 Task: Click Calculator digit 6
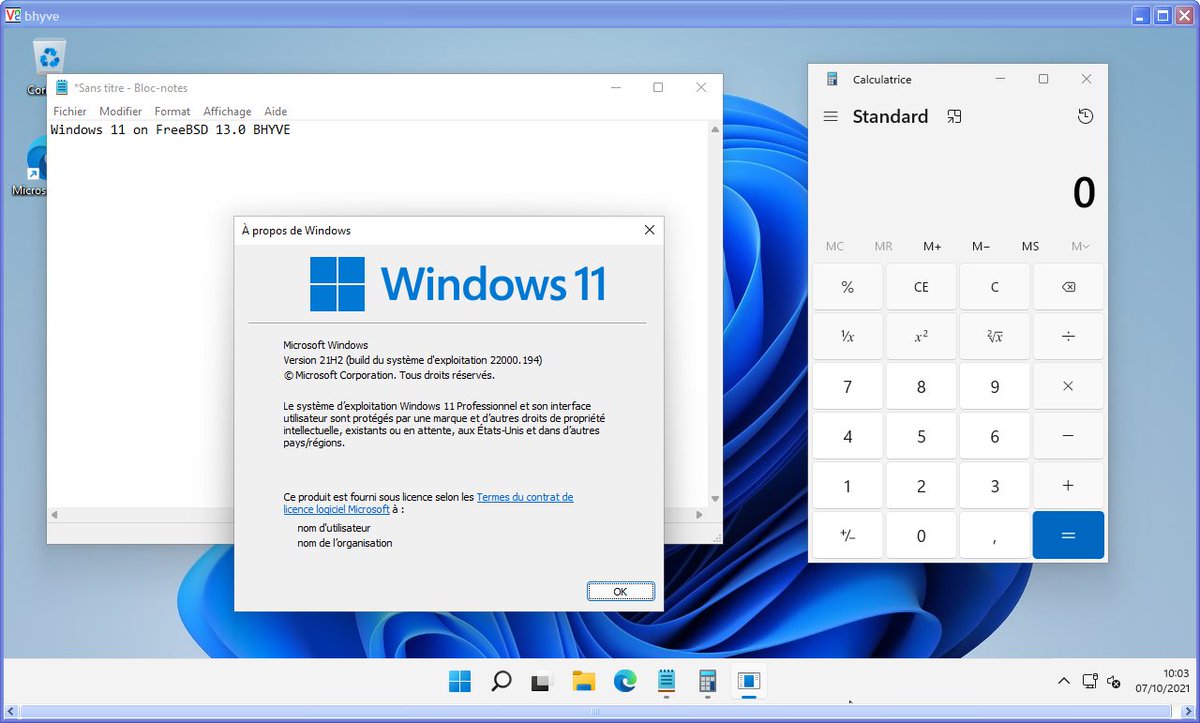point(994,436)
